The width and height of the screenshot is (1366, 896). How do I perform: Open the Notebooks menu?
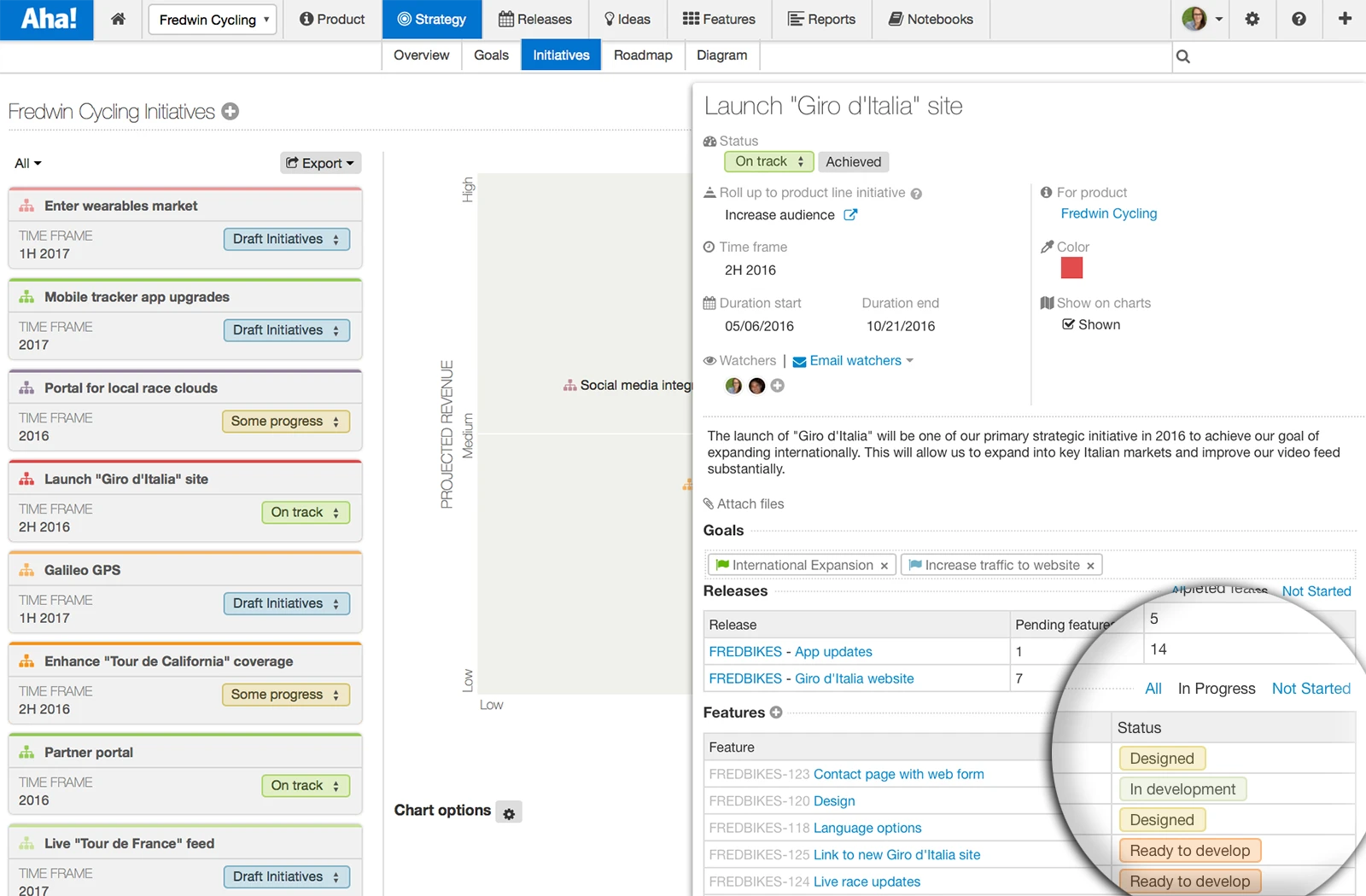(931, 19)
